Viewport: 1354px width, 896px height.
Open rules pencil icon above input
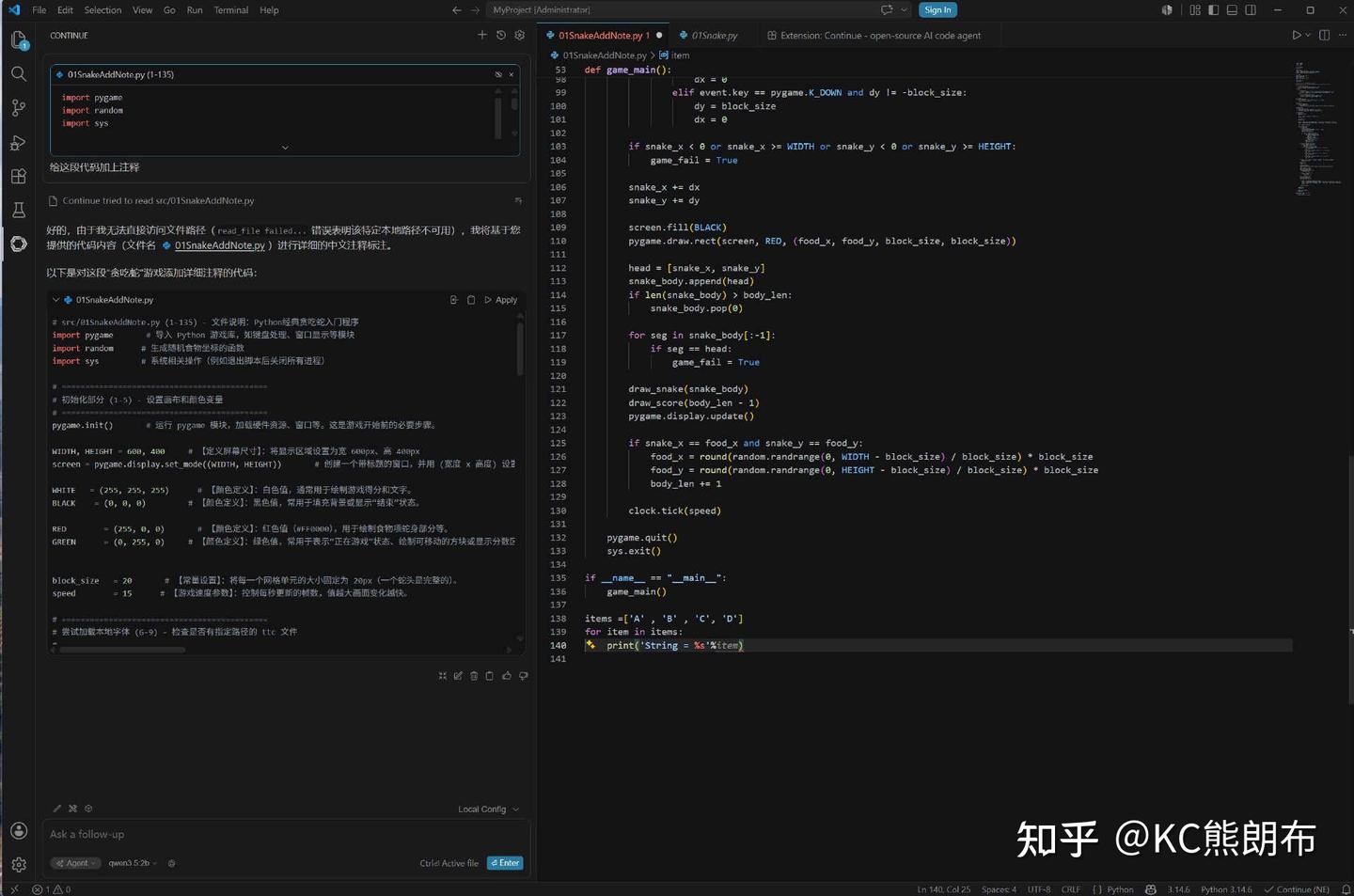pyautogui.click(x=56, y=809)
